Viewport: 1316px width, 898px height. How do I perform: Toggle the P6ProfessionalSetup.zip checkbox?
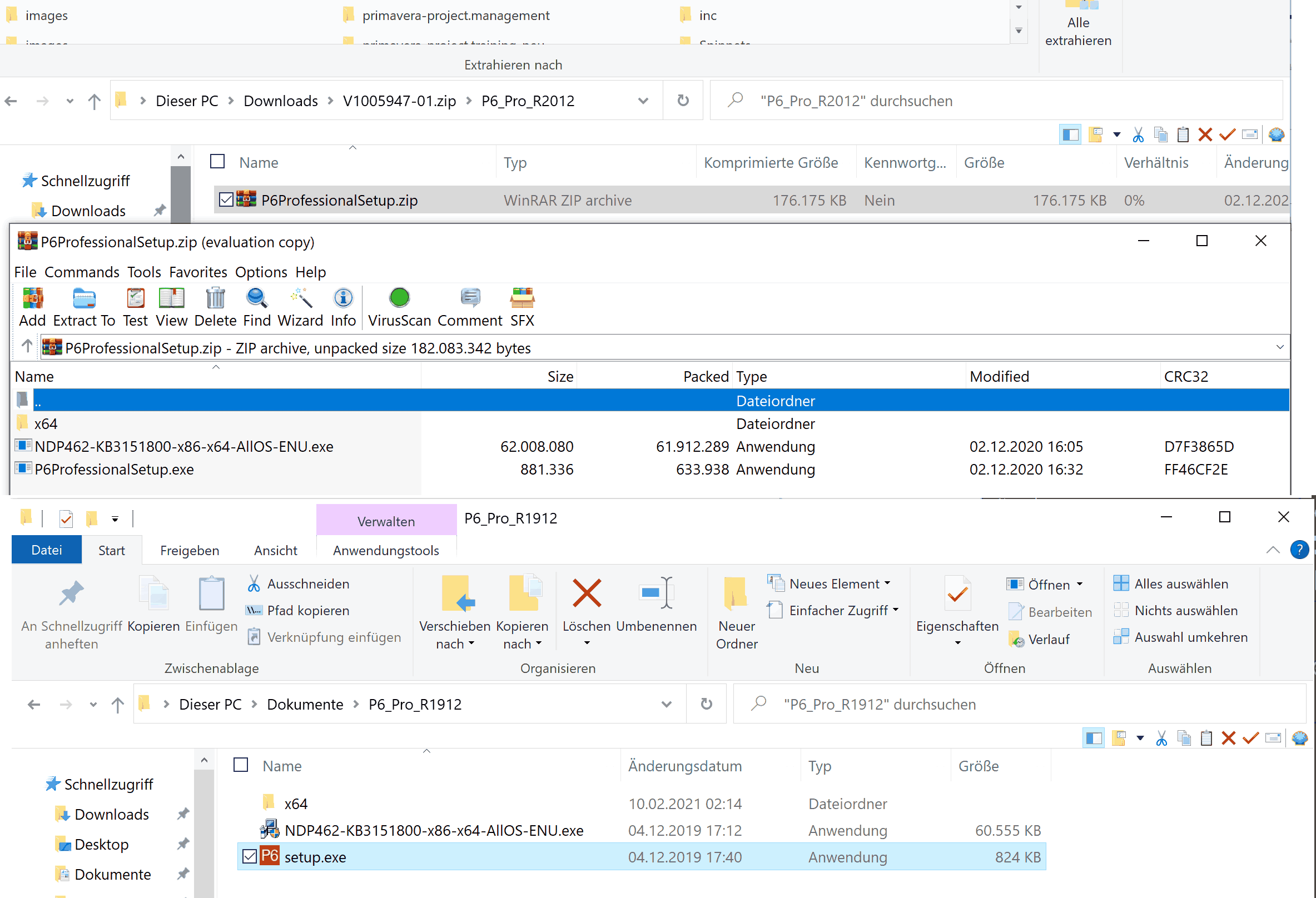[x=225, y=199]
